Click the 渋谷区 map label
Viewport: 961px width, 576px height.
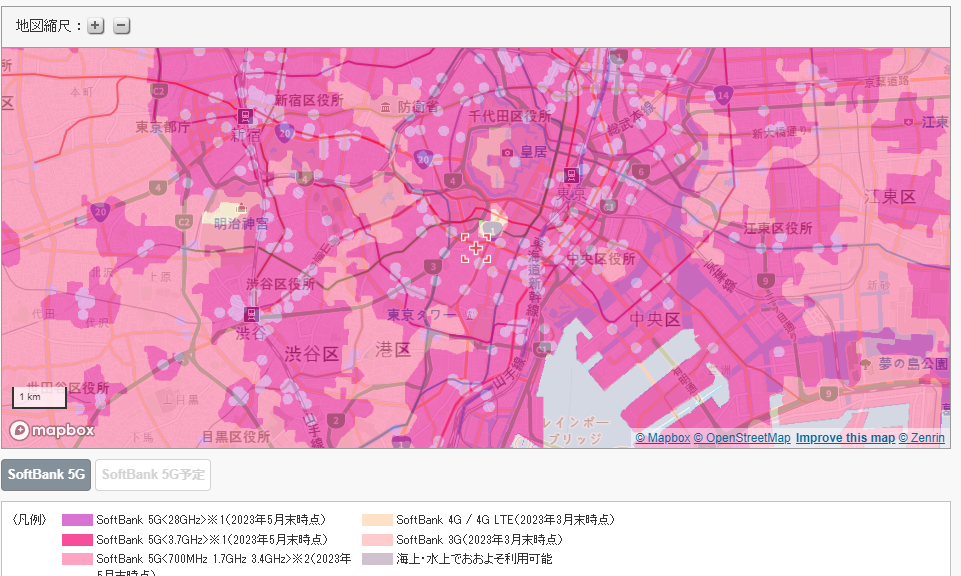311,354
